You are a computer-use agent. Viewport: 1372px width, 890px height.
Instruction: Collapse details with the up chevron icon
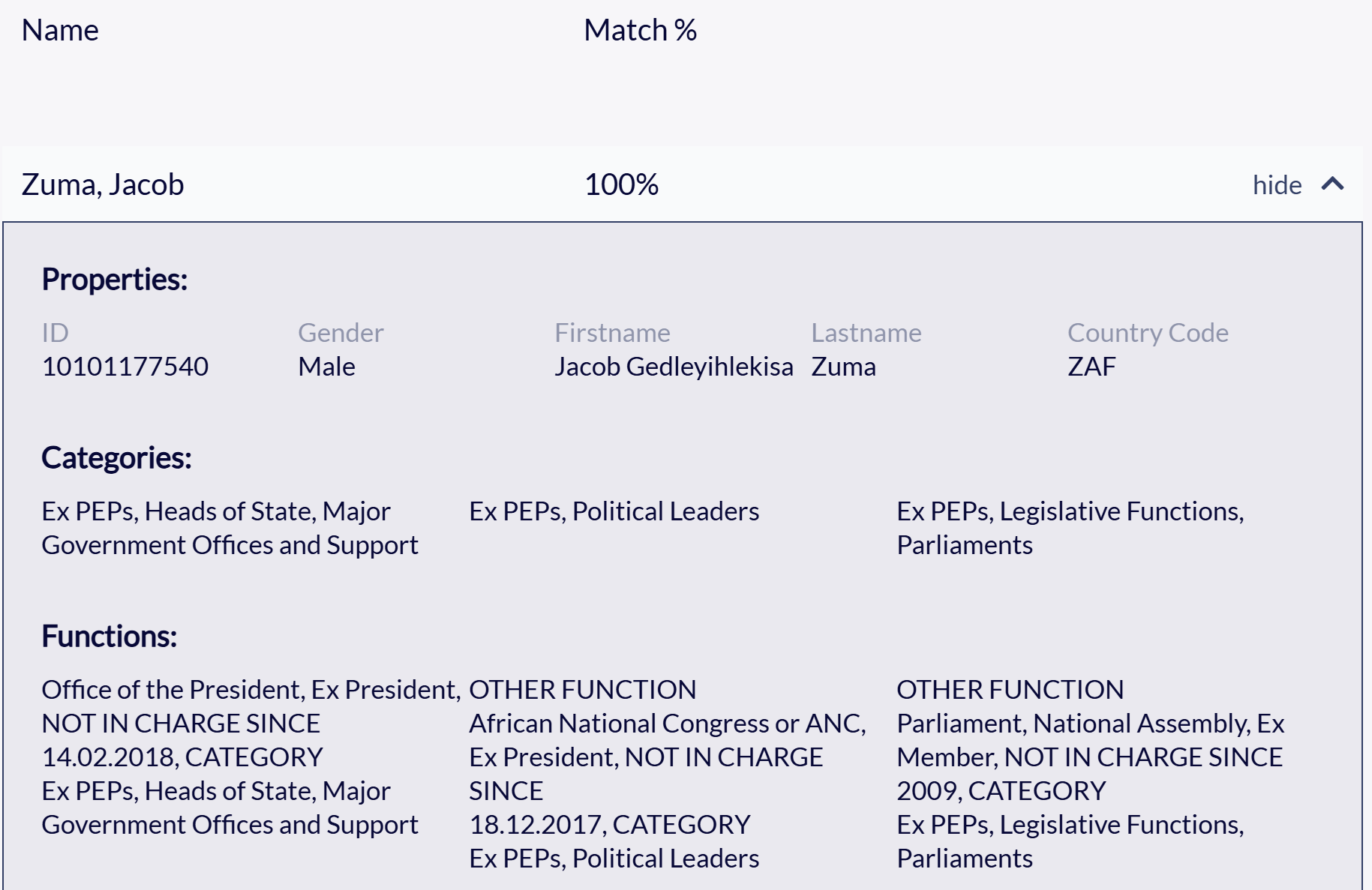pos(1332,184)
